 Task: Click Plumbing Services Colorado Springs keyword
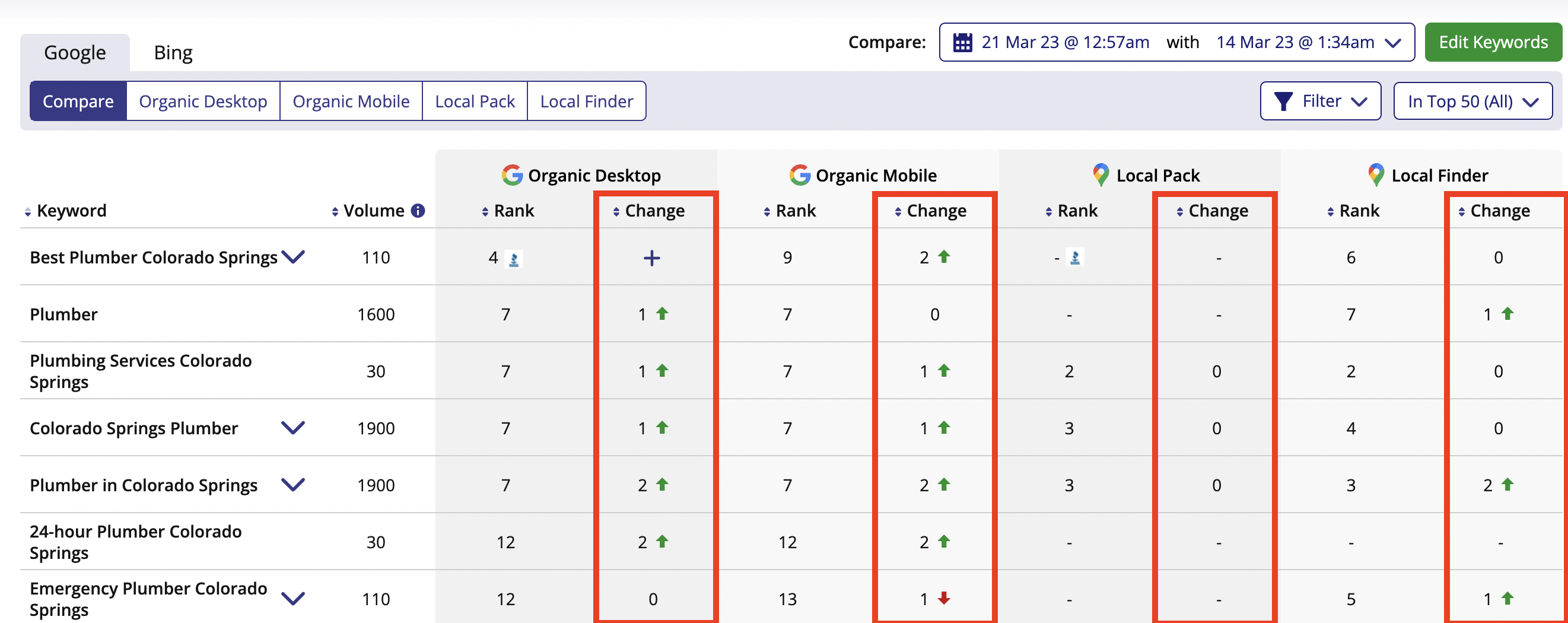click(141, 371)
